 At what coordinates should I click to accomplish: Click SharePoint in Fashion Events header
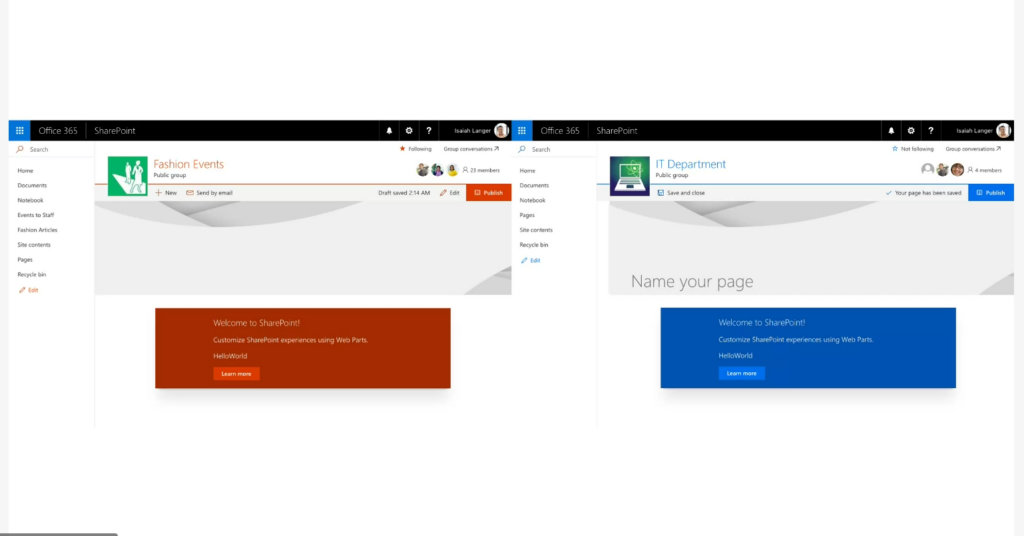pyautogui.click(x=115, y=131)
